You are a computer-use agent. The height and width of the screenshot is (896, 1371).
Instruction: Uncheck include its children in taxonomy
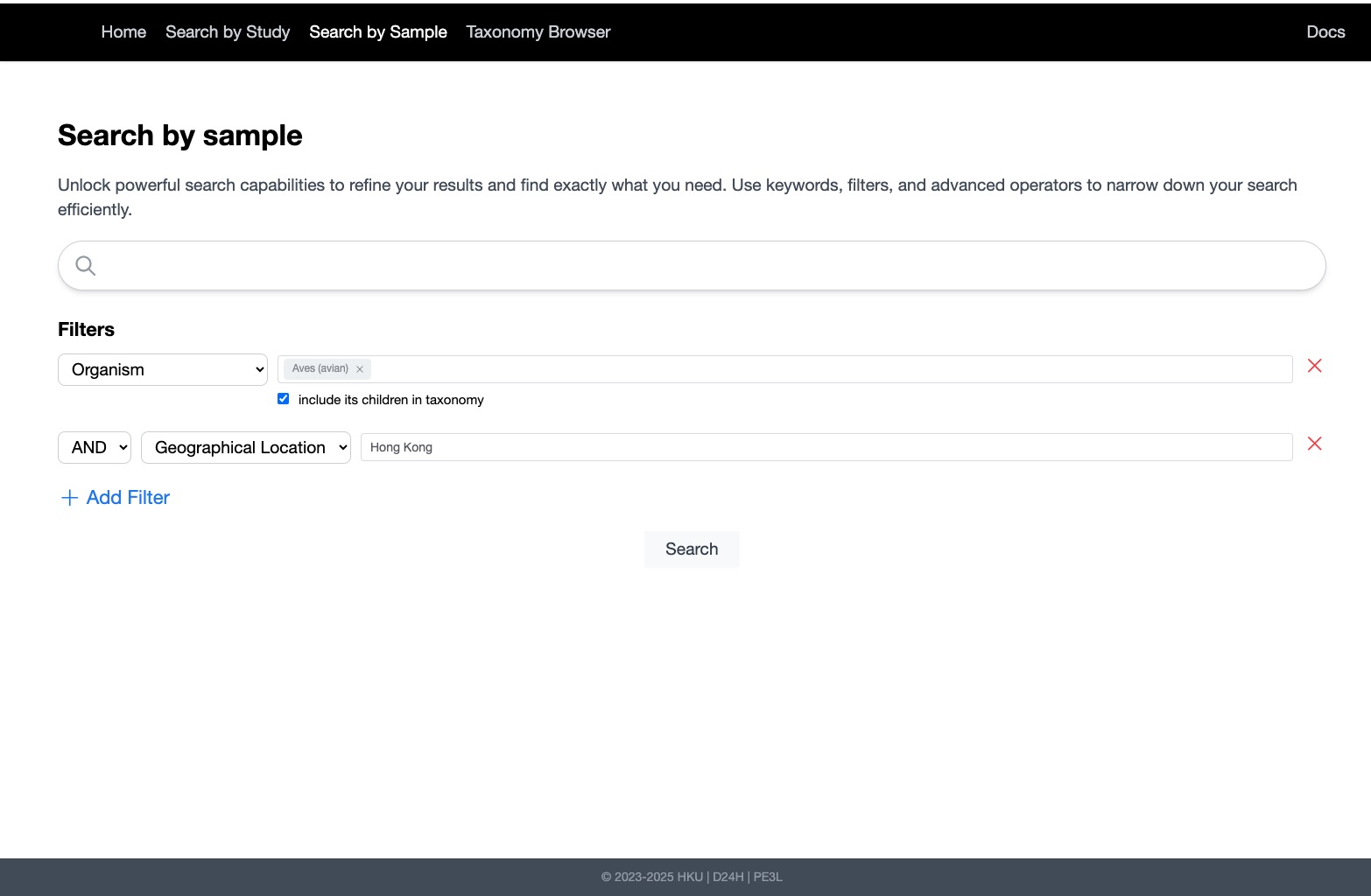coord(283,399)
